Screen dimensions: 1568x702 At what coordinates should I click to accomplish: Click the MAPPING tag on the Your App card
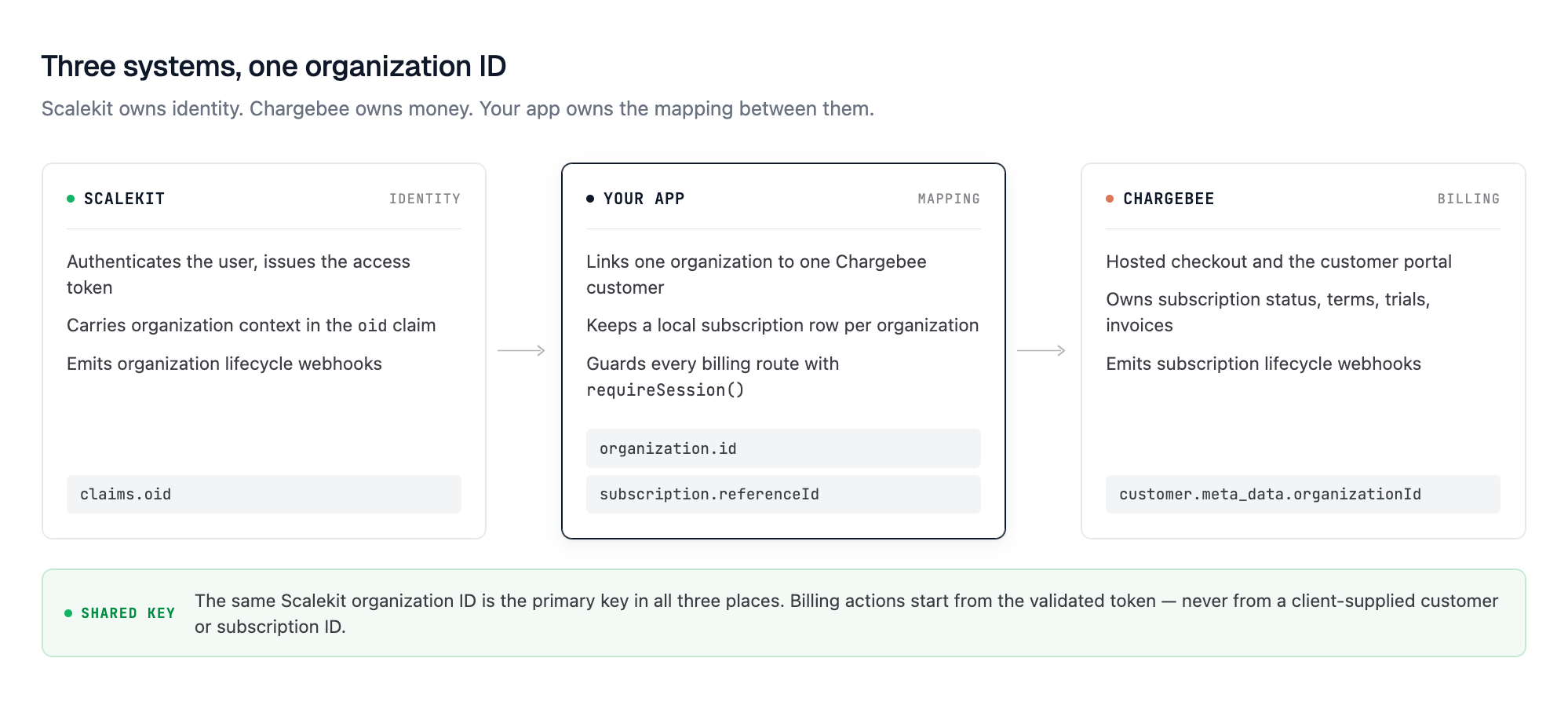949,199
